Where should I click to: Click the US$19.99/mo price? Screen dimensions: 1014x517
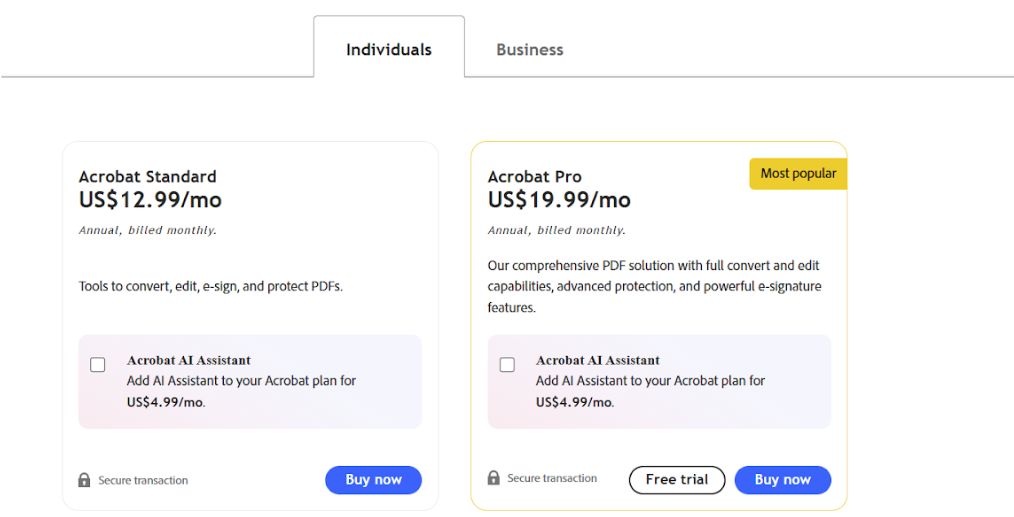[559, 200]
